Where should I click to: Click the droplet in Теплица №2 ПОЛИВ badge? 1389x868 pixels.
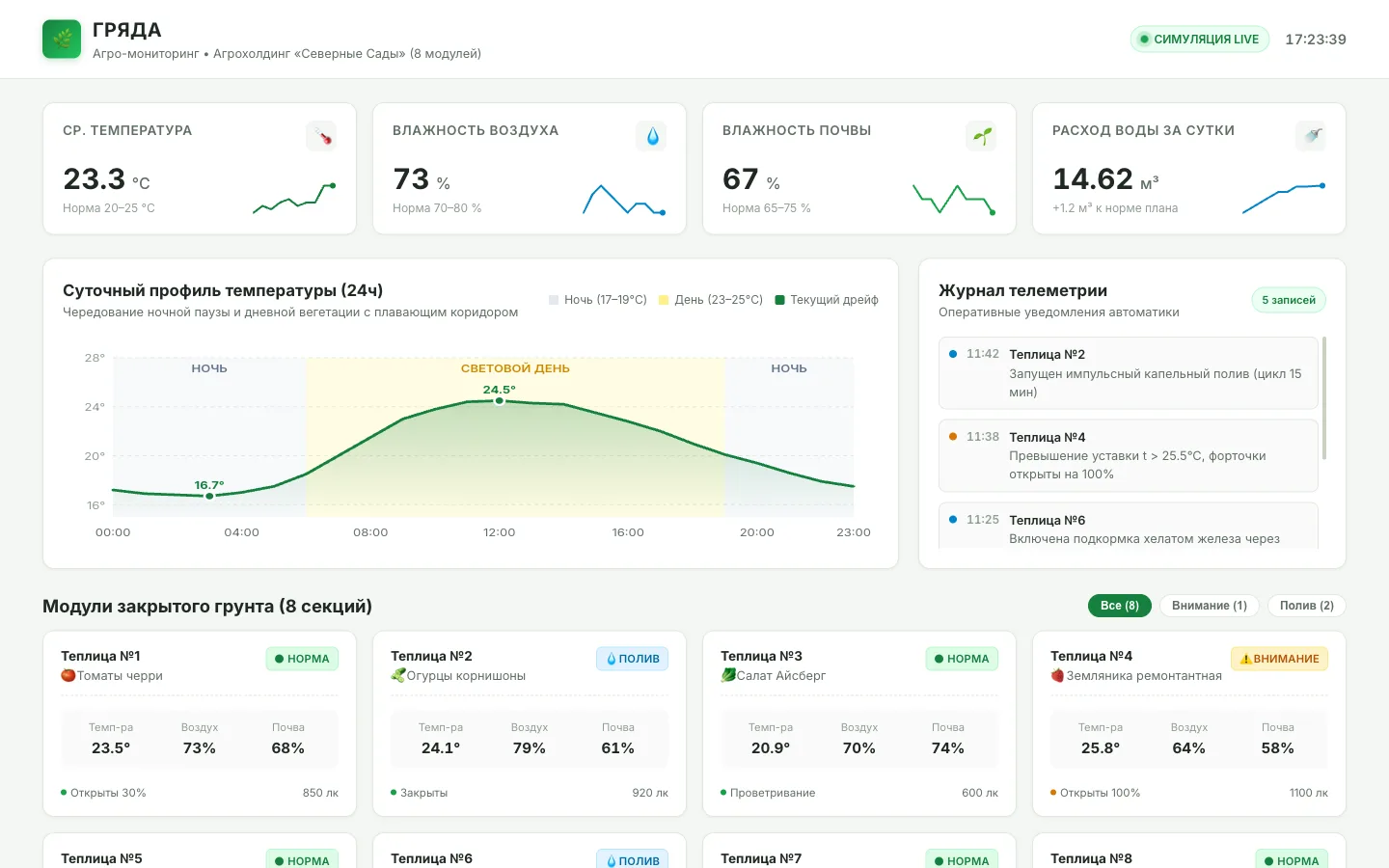coord(612,659)
